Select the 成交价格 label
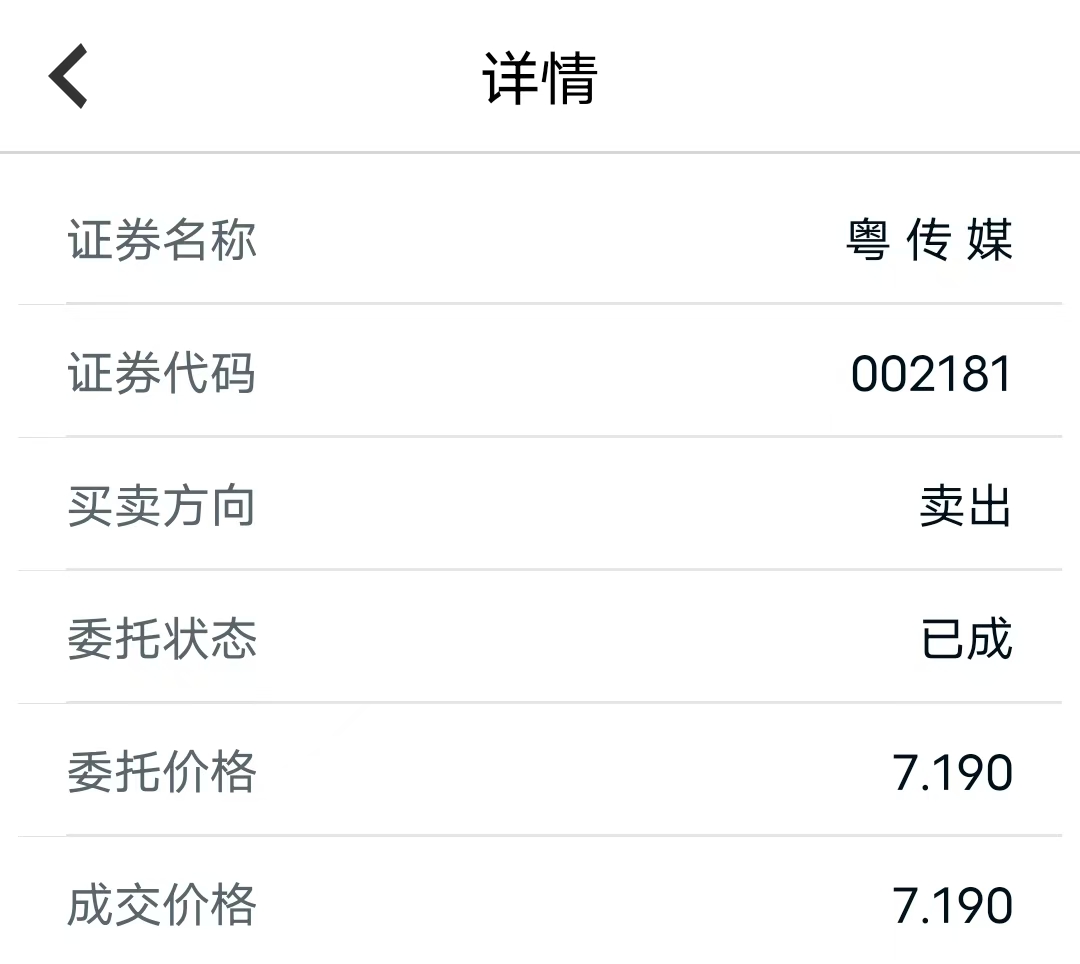 162,904
